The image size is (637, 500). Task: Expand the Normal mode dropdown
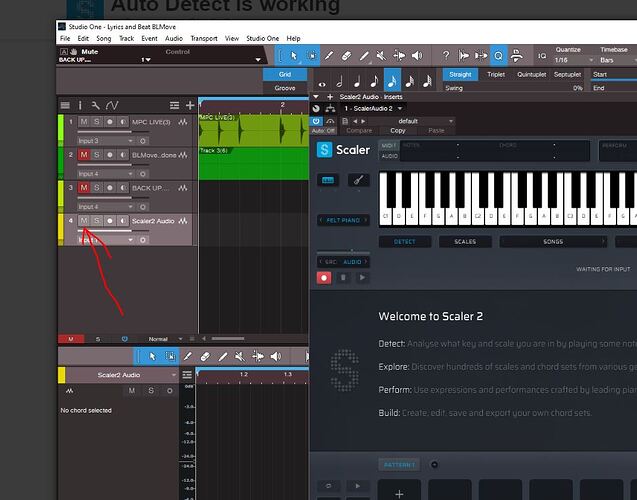point(165,339)
